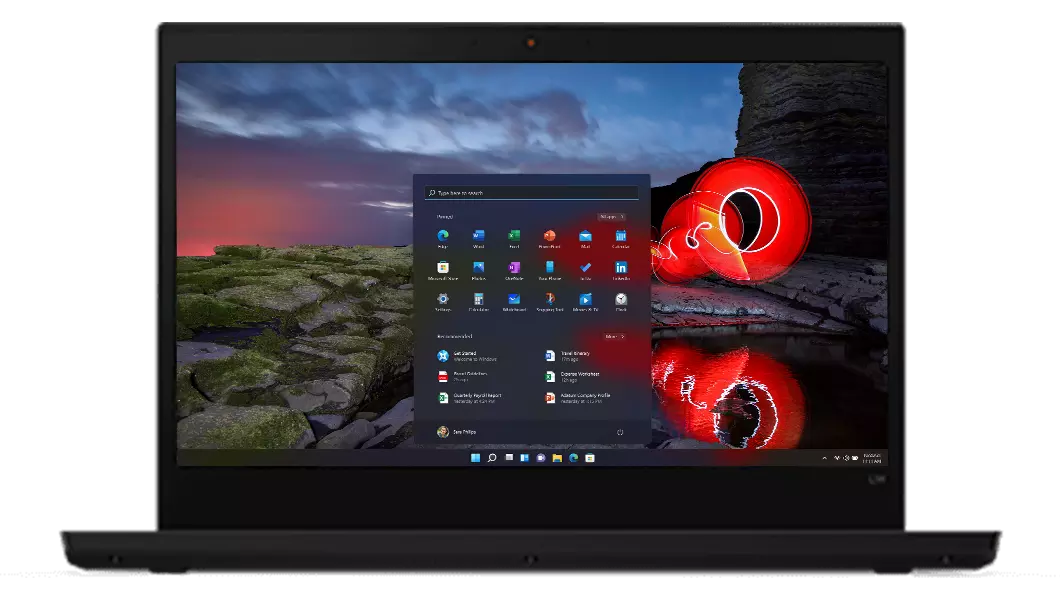Open the LinkedIn pinned app
Screen dimensions: 1060x596
tap(621, 268)
